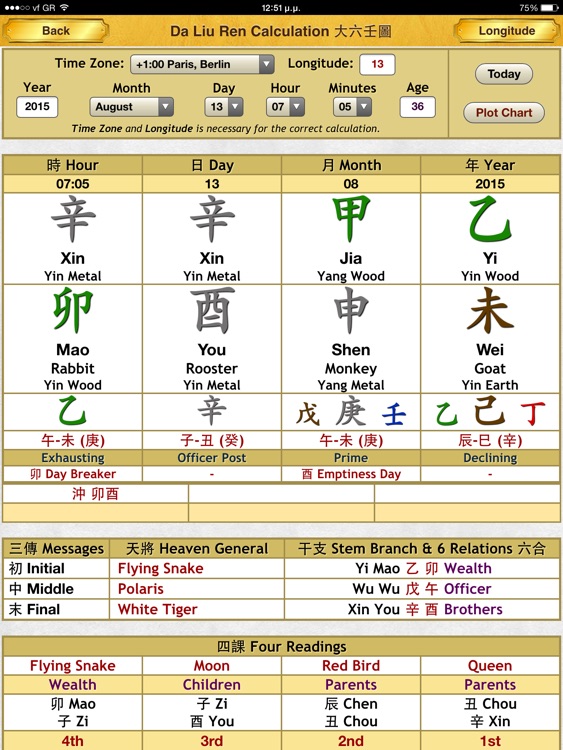Viewport: 563px width, 750px height.
Task: Click the Yi Mao 乙卯 Wealth cell
Action: (422, 568)
